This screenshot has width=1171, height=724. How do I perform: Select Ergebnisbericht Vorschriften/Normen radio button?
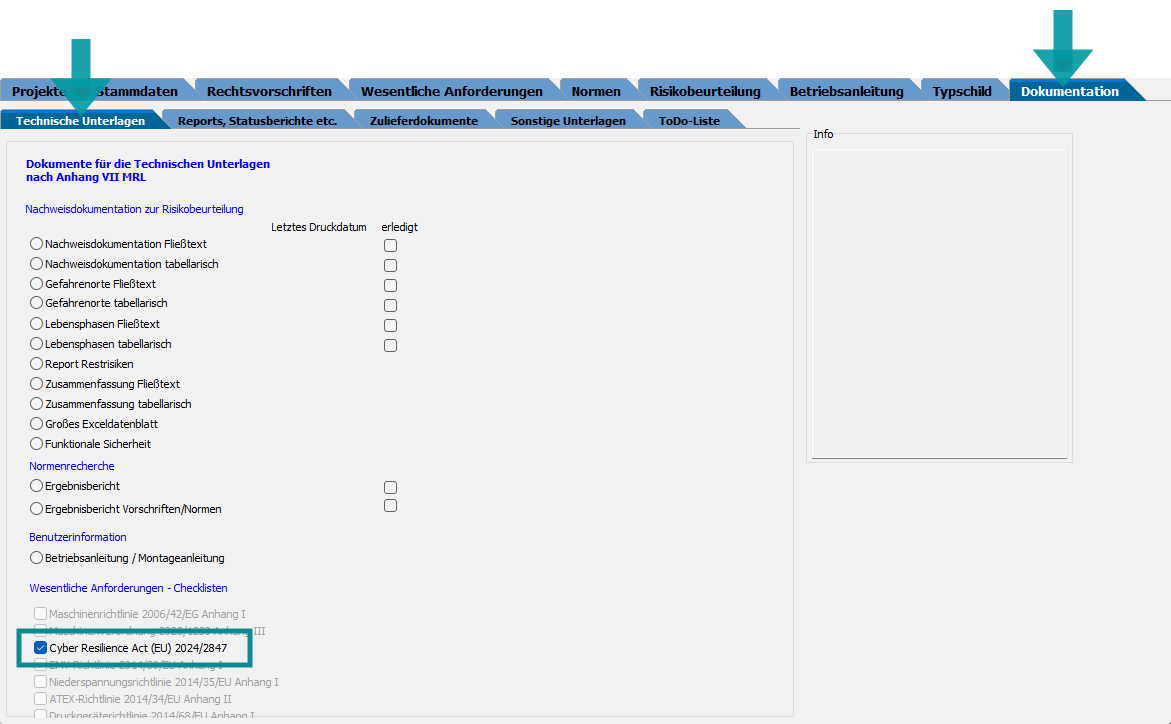point(37,509)
